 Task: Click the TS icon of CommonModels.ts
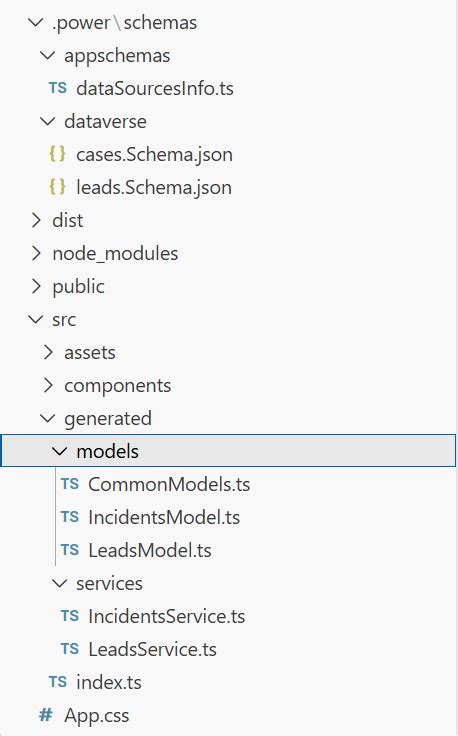pyautogui.click(x=69, y=484)
